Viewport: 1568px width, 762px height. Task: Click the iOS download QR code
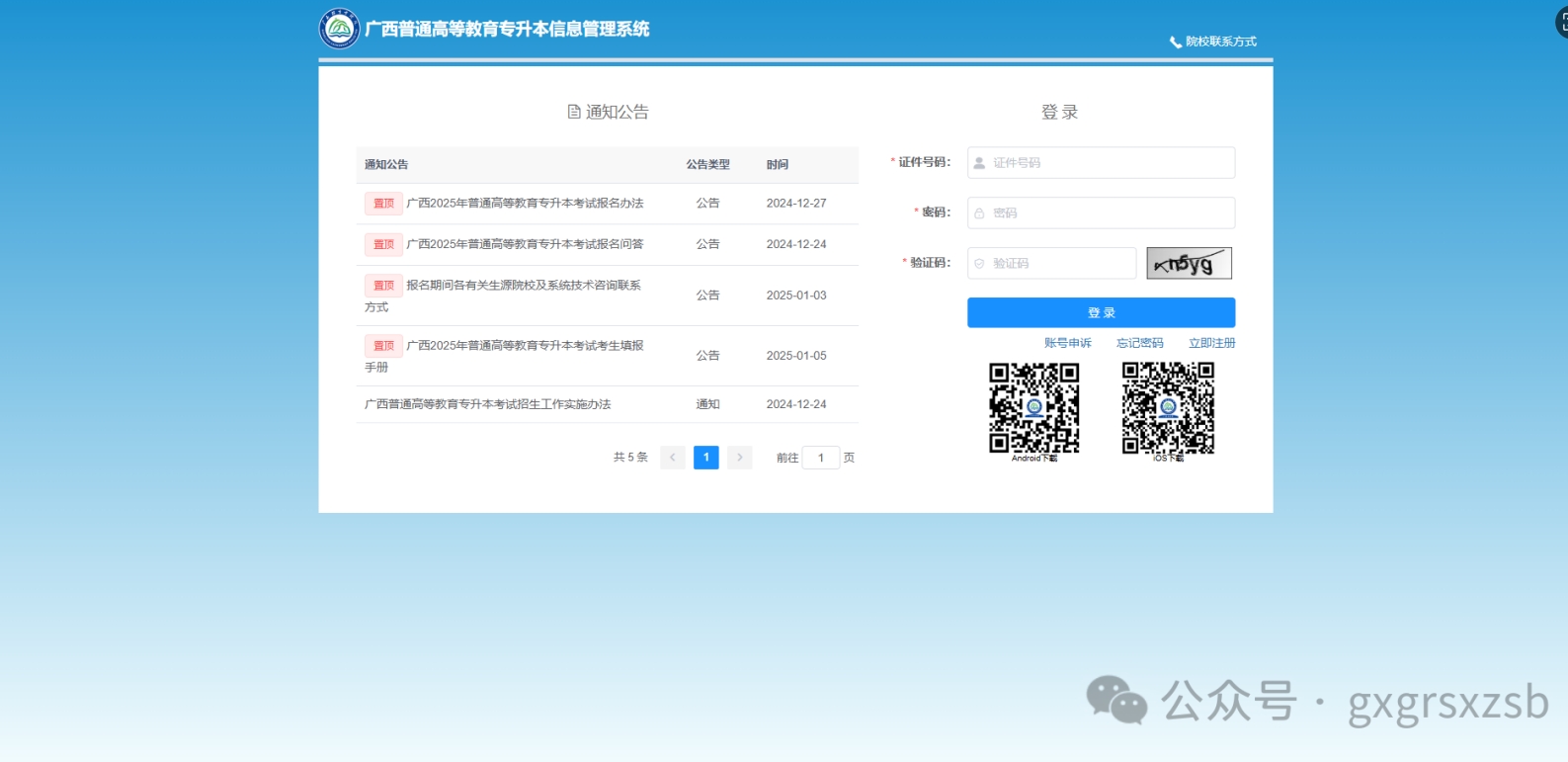[1169, 408]
